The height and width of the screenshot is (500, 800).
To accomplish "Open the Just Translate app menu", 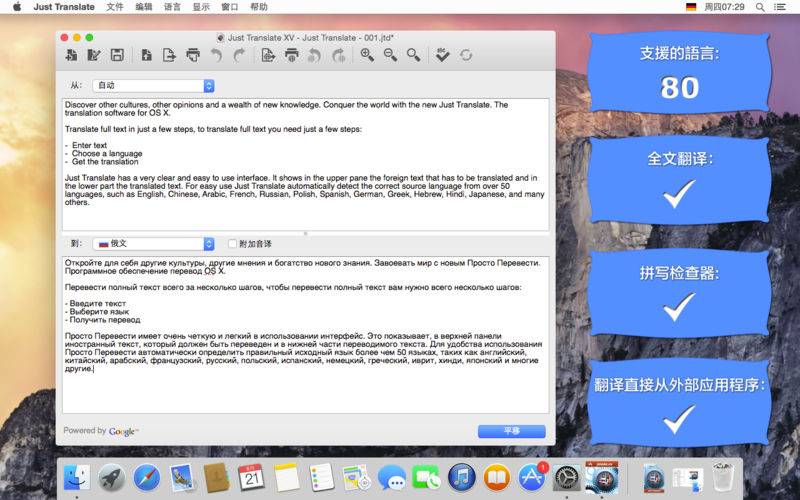I will tap(64, 7).
